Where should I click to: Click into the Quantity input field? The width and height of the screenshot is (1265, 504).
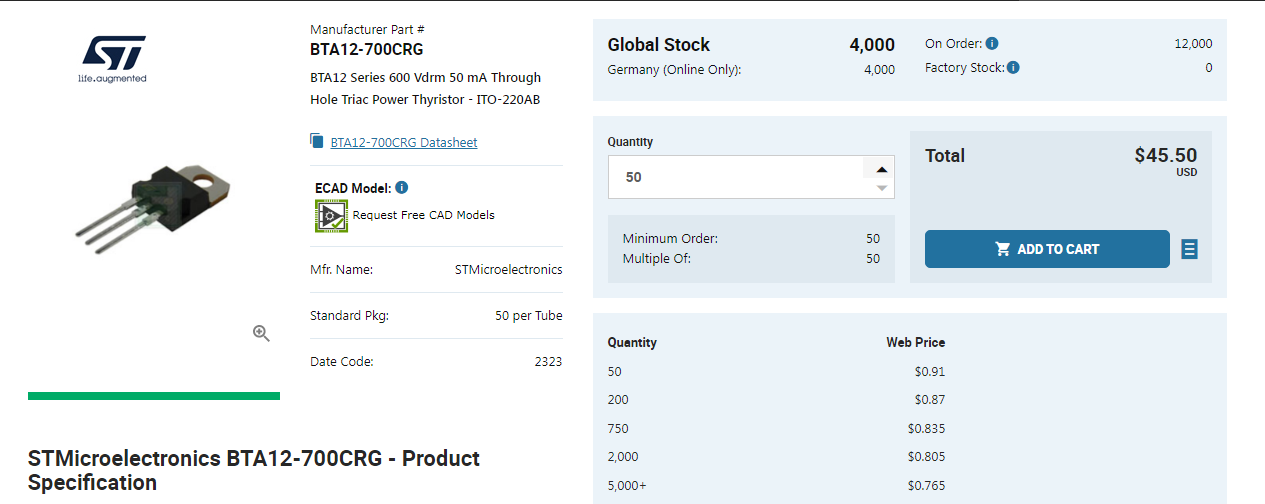click(x=735, y=177)
